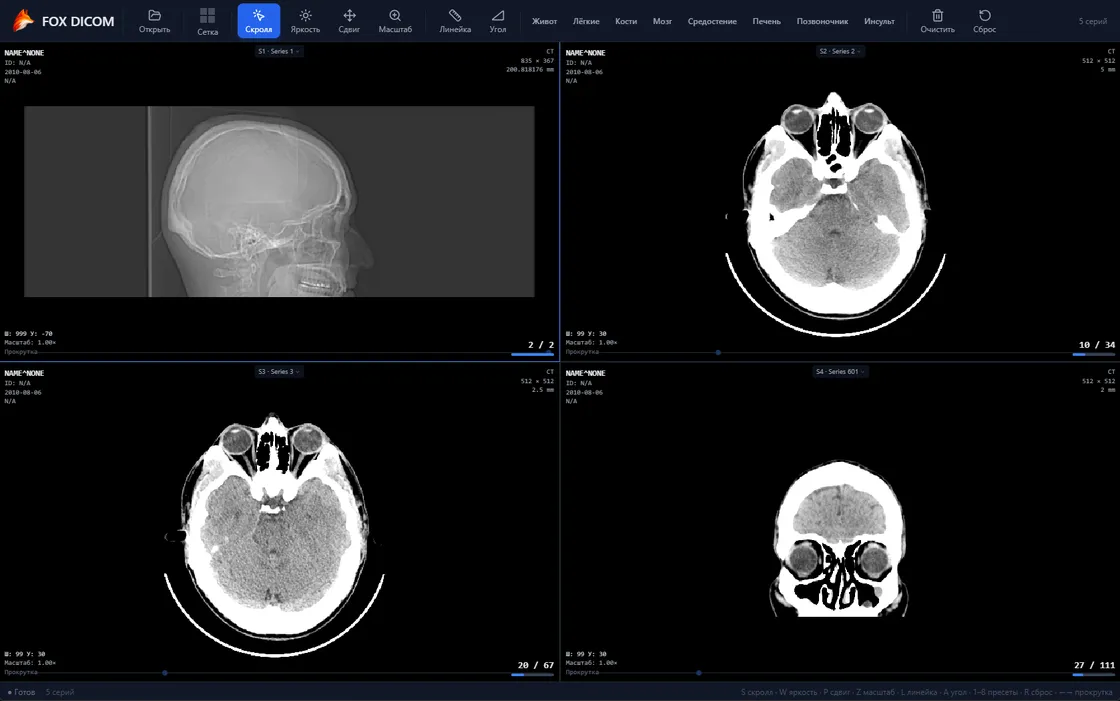The width and height of the screenshot is (1120, 701).
Task: Click the '5 серий' status bar entry
Action: coord(60,692)
